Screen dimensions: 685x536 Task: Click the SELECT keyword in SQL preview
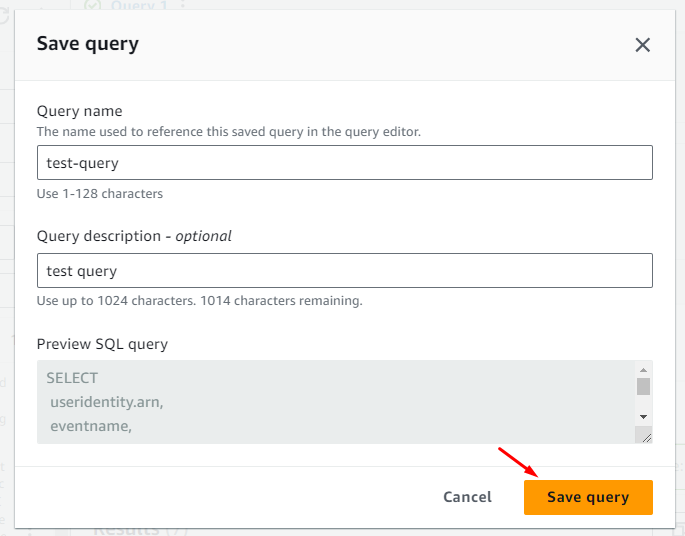tap(72, 378)
